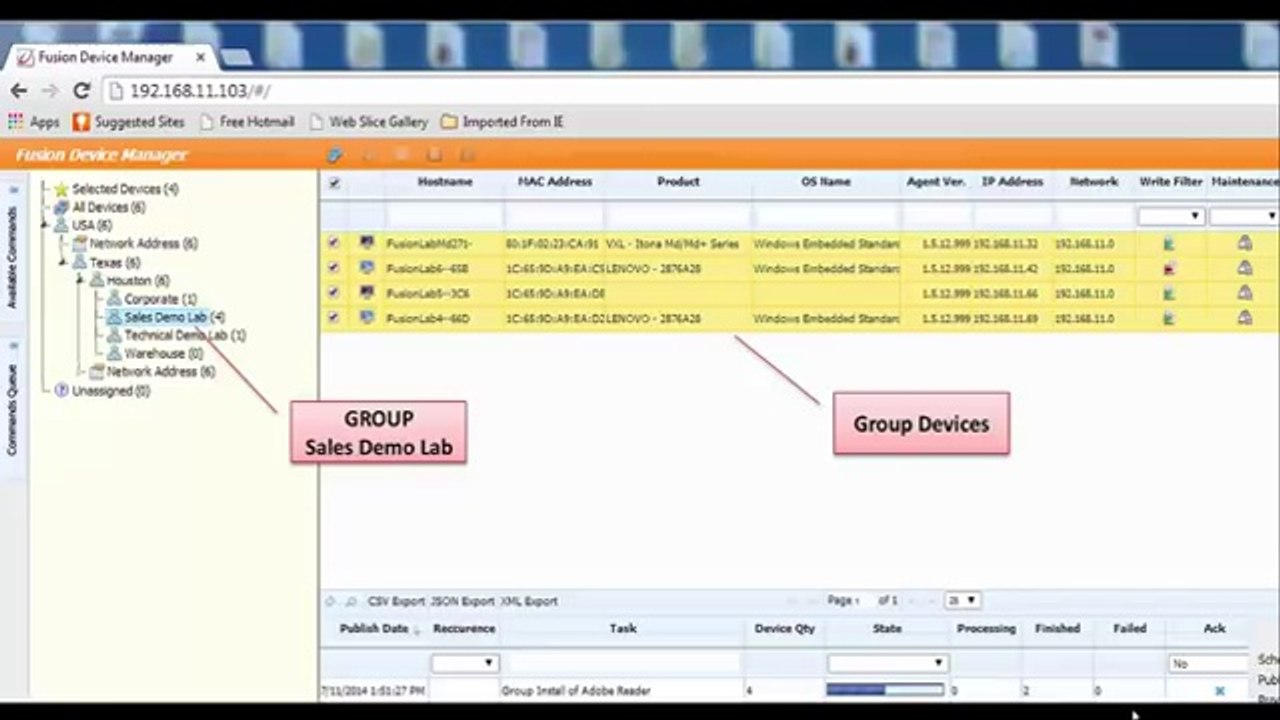This screenshot has height=720, width=1280.
Task: Click the device icon for FusionLabMd271
Action: (367, 243)
